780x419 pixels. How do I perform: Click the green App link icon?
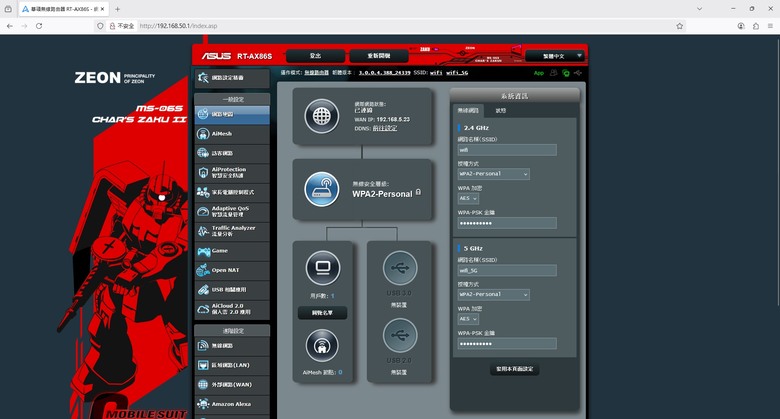coord(539,73)
